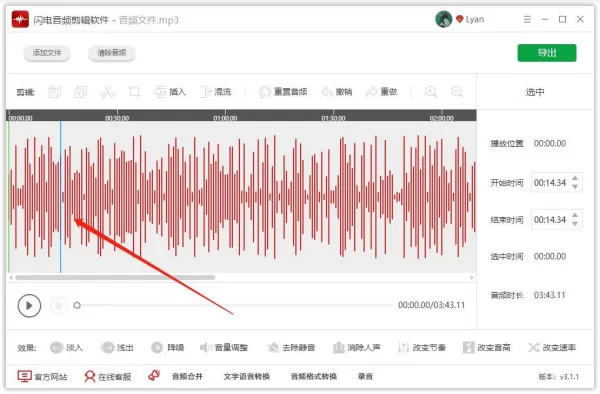The height and width of the screenshot is (394, 600).
Task: Click the 00:30.00 mark on the timeline ruler
Action: [117, 118]
